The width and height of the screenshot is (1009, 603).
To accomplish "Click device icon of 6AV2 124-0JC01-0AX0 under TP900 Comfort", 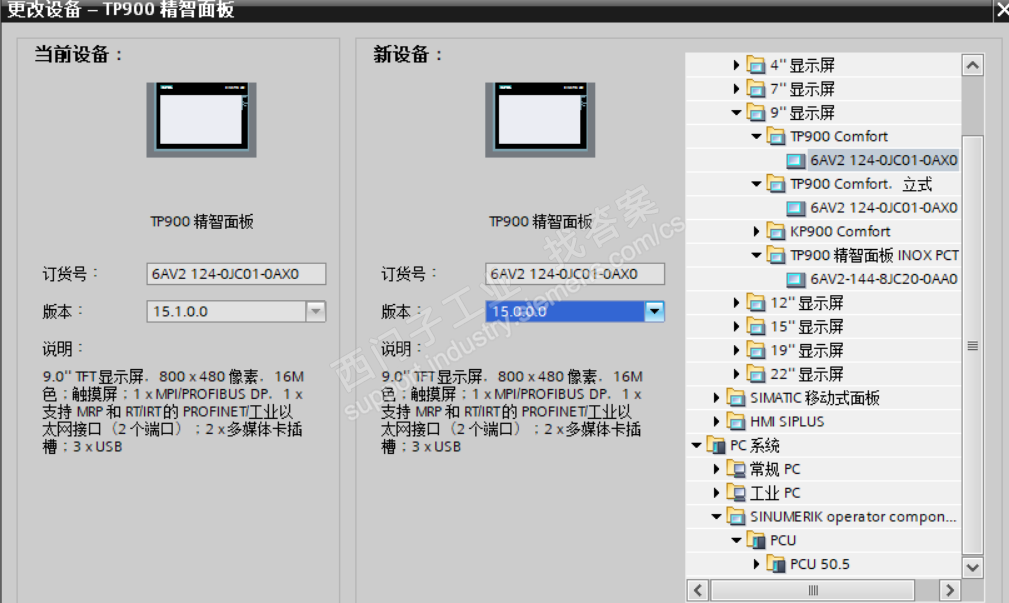I will point(795,160).
